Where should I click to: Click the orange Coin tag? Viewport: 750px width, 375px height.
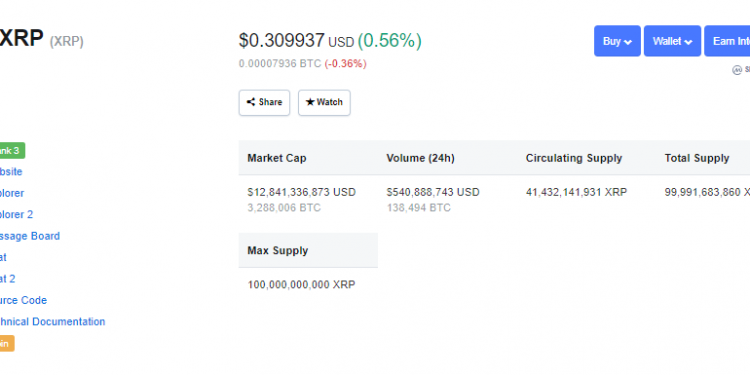[7, 343]
